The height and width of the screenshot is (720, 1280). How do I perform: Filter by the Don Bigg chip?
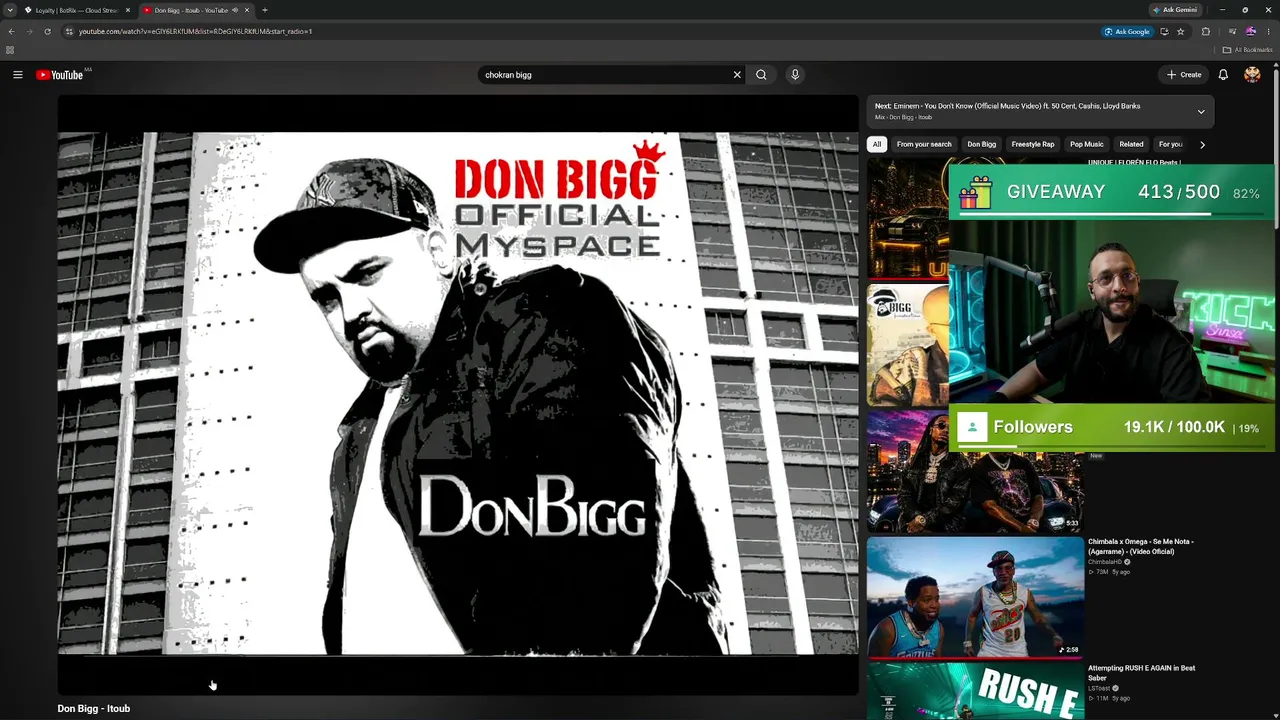pos(981,144)
